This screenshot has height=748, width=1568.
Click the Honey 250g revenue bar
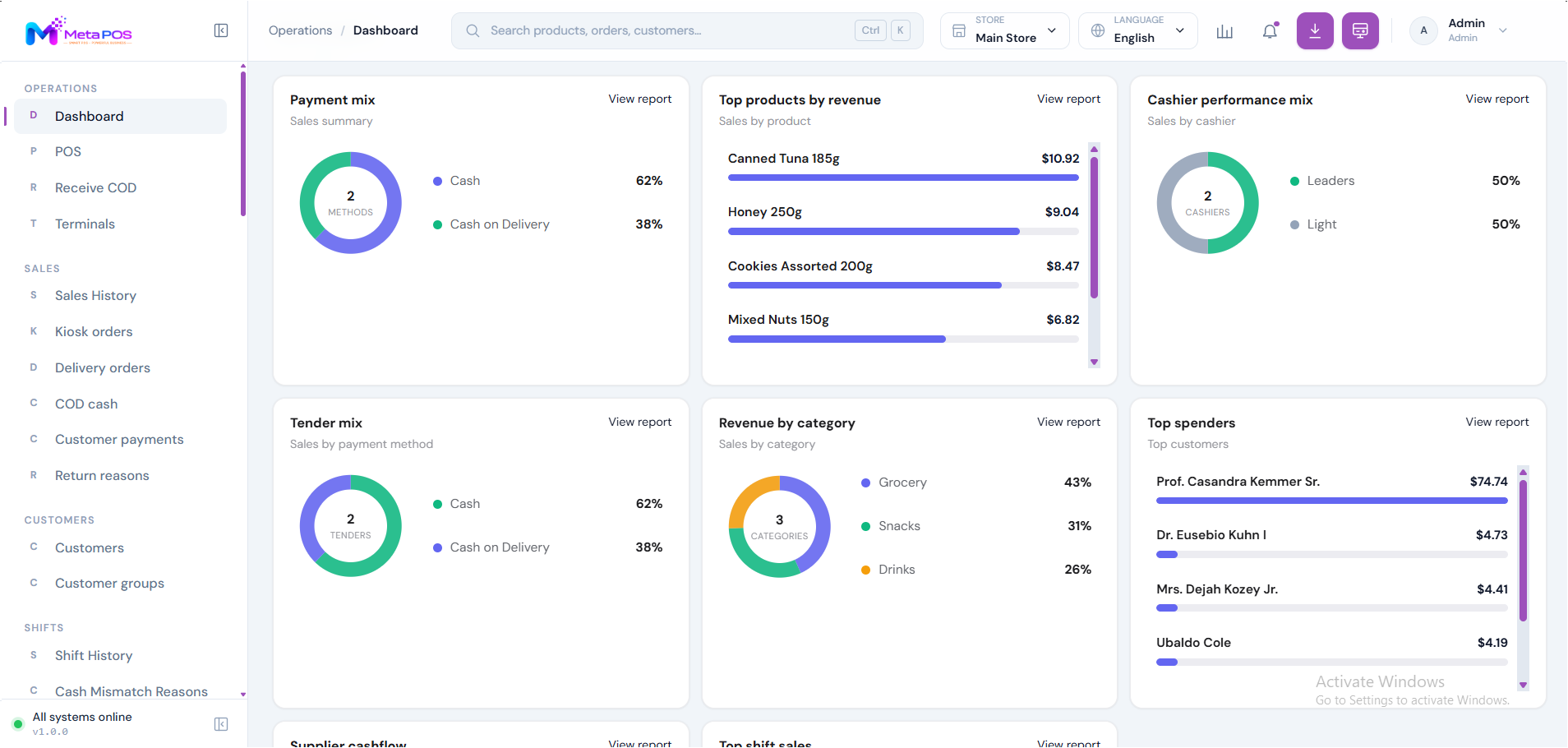pos(903,232)
